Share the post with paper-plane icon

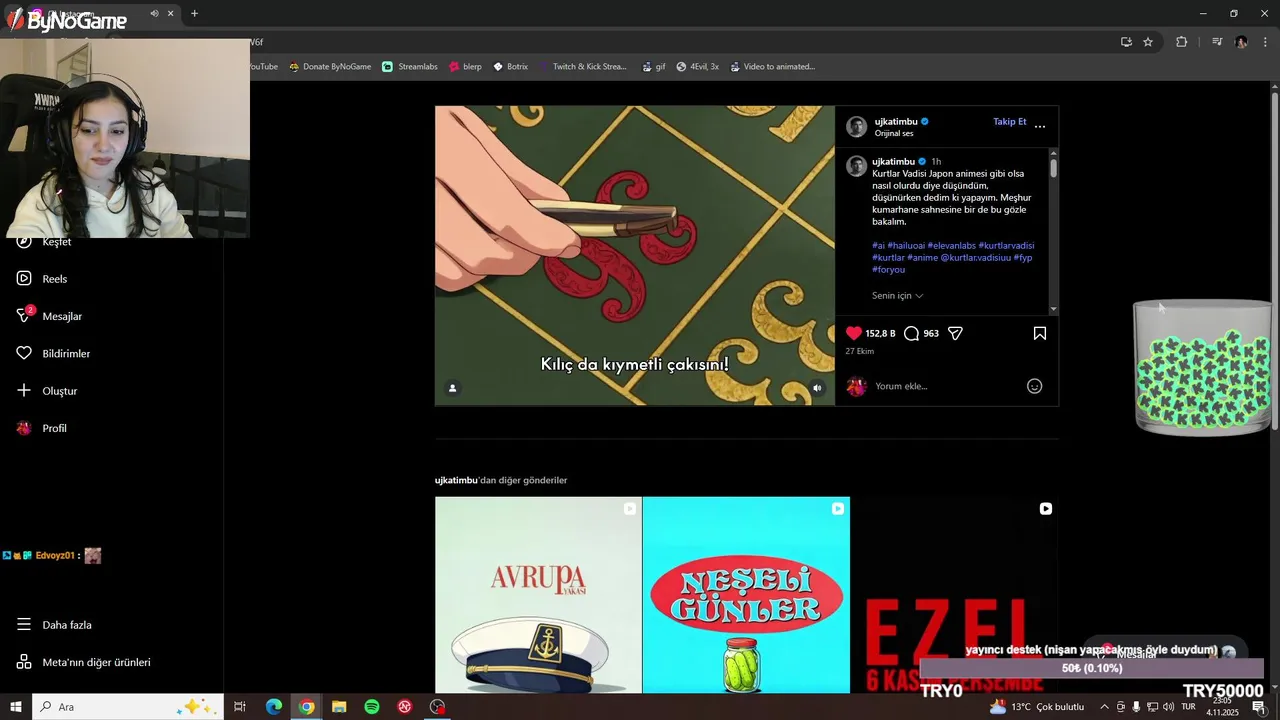coord(955,333)
